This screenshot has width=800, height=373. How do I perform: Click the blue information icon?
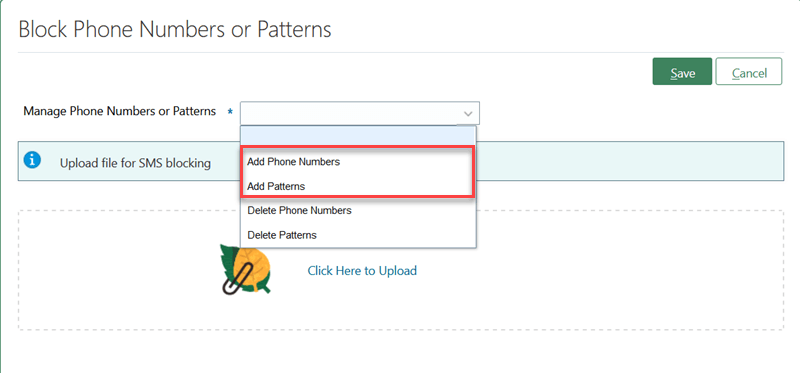point(32,160)
